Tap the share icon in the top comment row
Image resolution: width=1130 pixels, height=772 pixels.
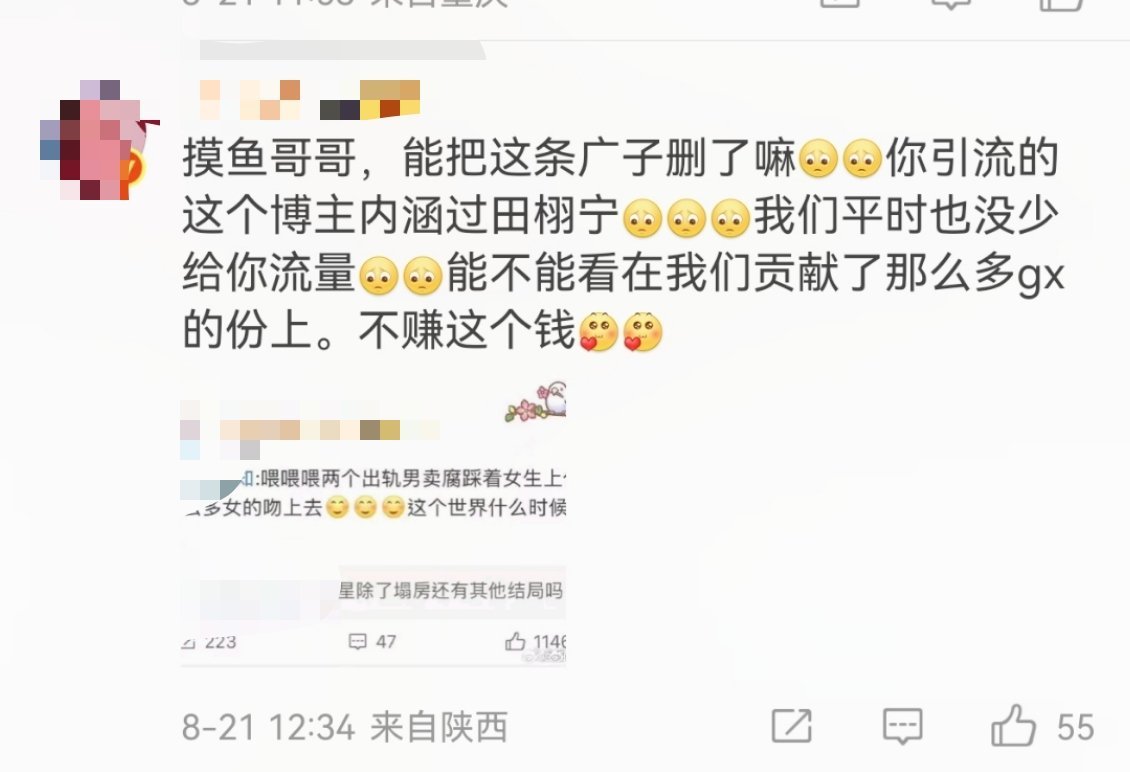pyautogui.click(x=839, y=4)
